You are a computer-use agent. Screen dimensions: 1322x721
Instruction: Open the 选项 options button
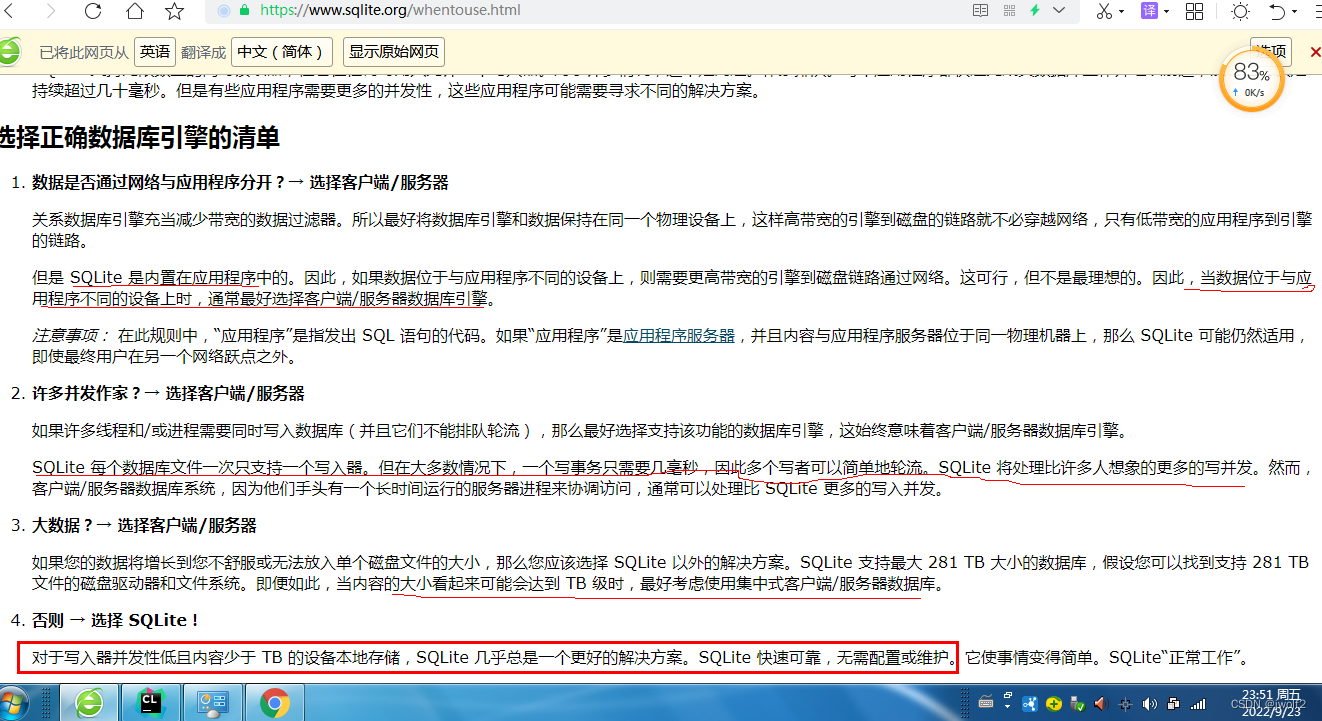(x=1269, y=51)
